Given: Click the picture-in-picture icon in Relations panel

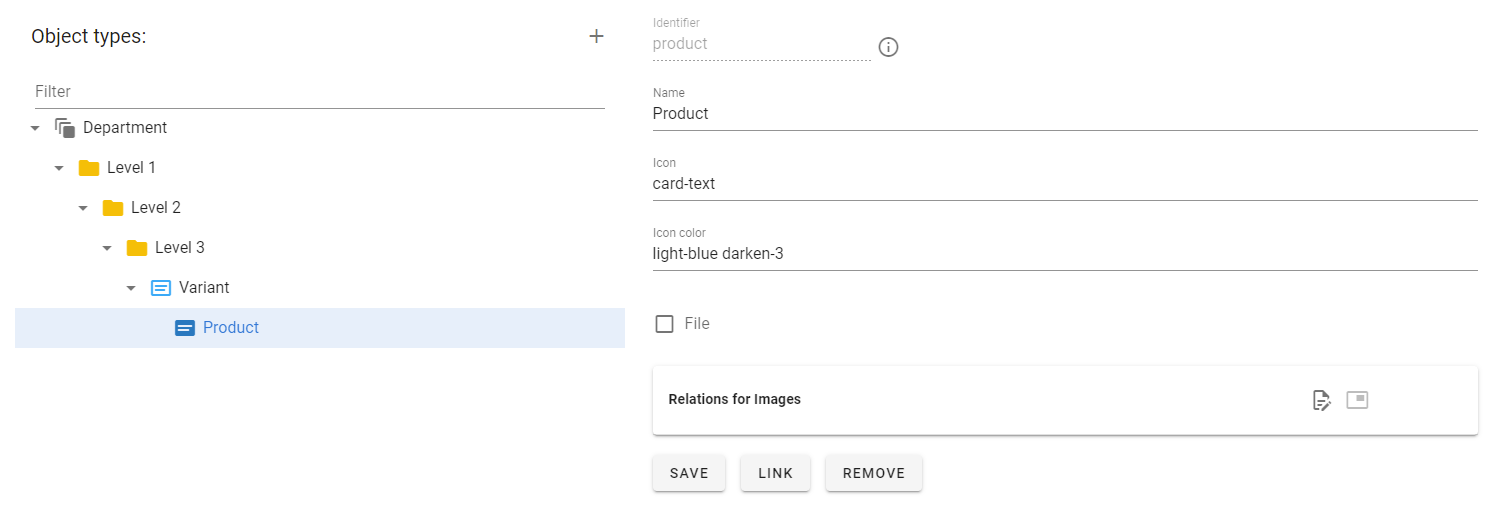Looking at the screenshot, I should click(1357, 400).
